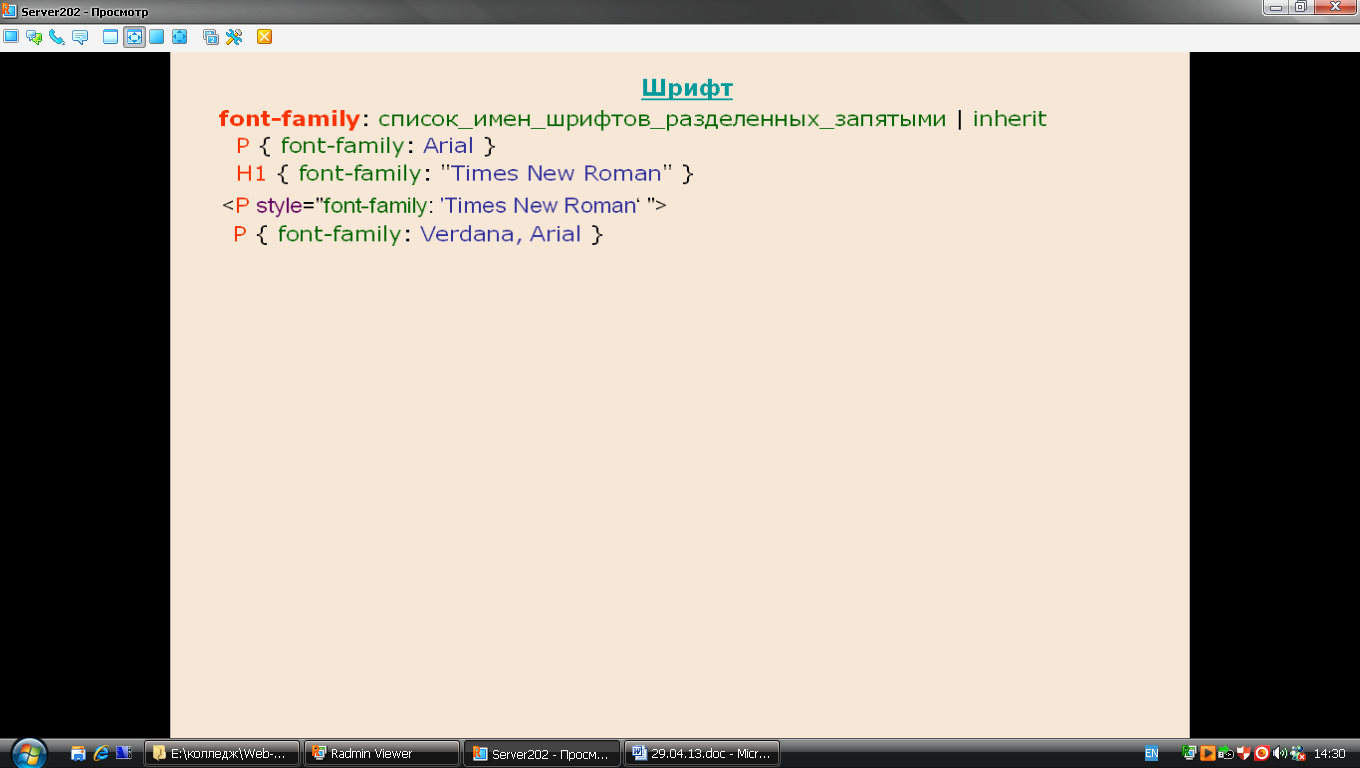Screen dimensions: 1360x768
Task: Switch to normal windowed view icon
Action: pos(111,37)
